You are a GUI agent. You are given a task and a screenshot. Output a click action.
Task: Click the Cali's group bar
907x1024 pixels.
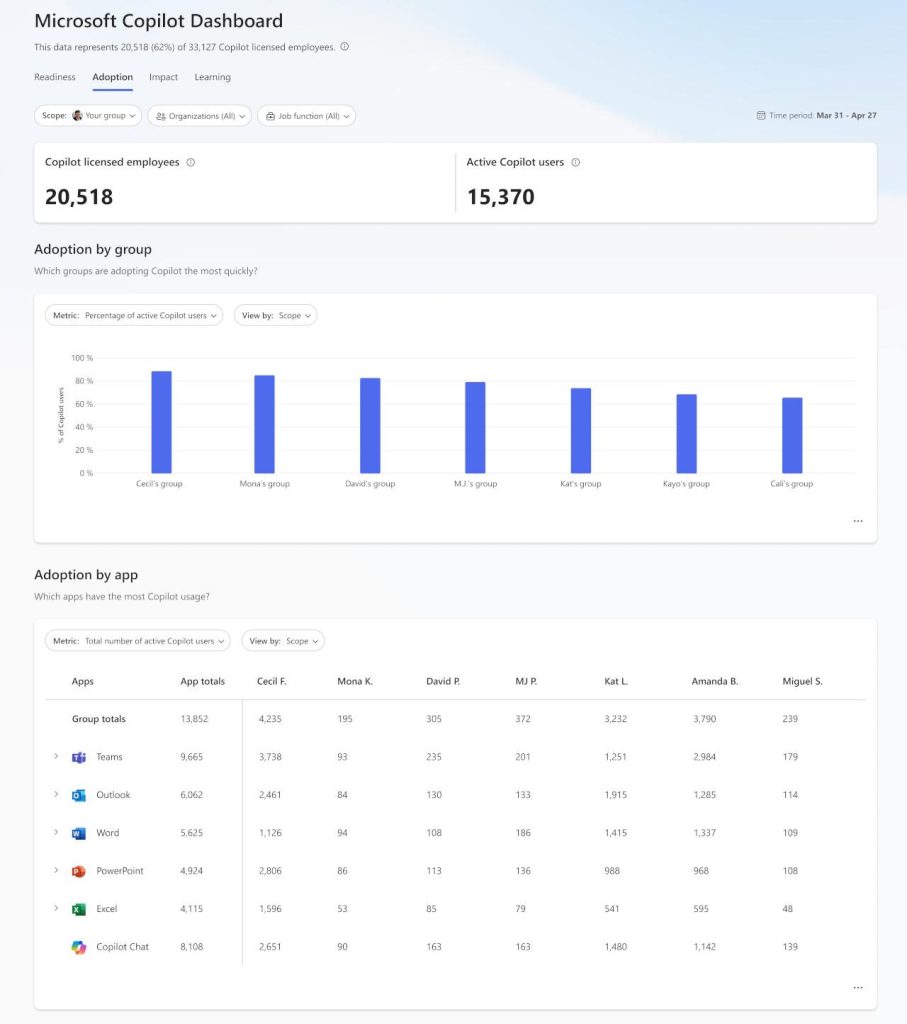(792, 435)
